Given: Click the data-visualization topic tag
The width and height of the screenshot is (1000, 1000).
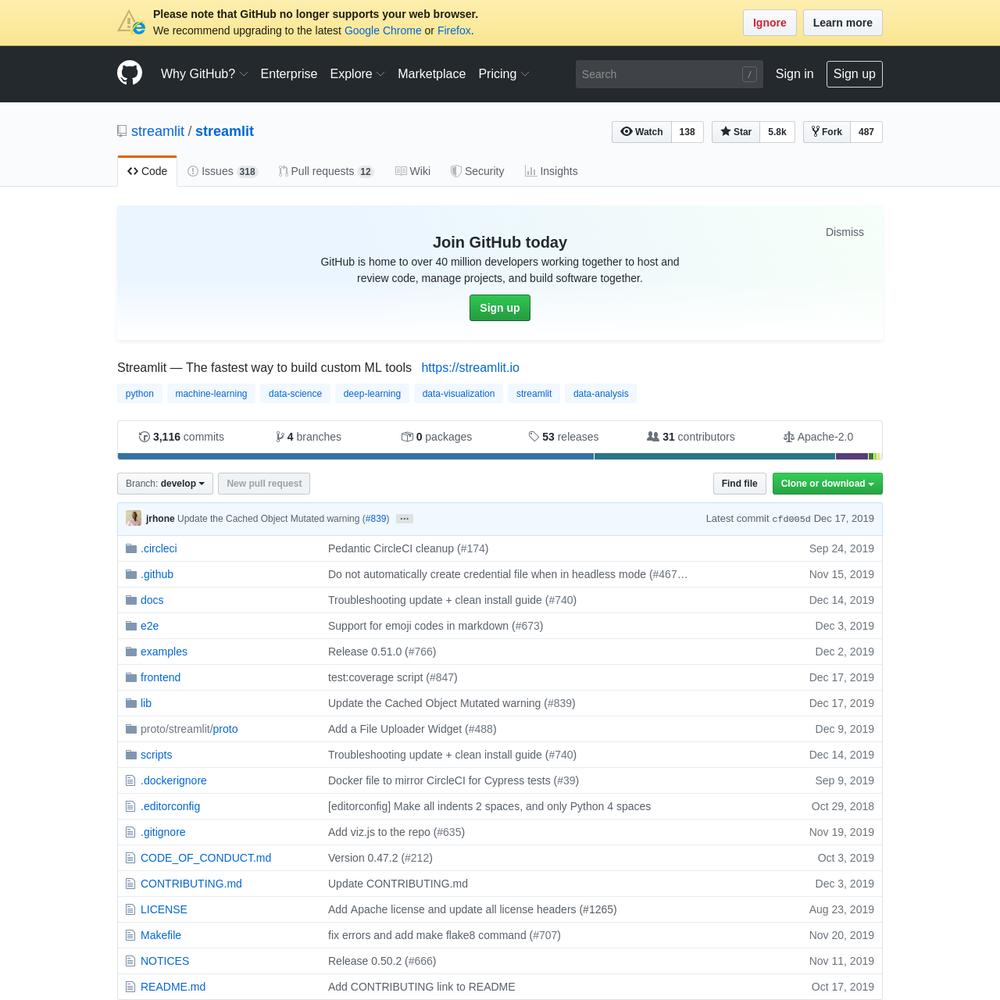Looking at the screenshot, I should click(459, 393).
